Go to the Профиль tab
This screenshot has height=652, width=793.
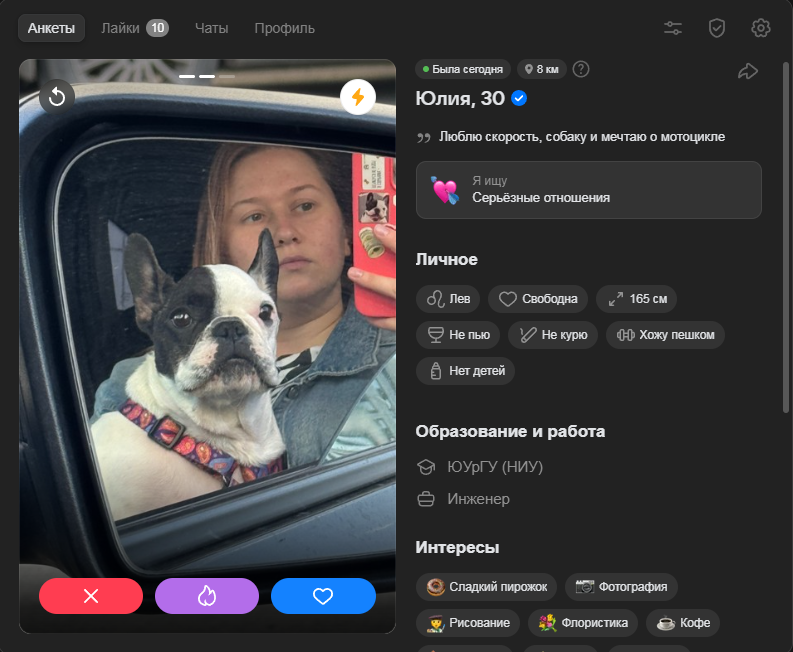(284, 28)
